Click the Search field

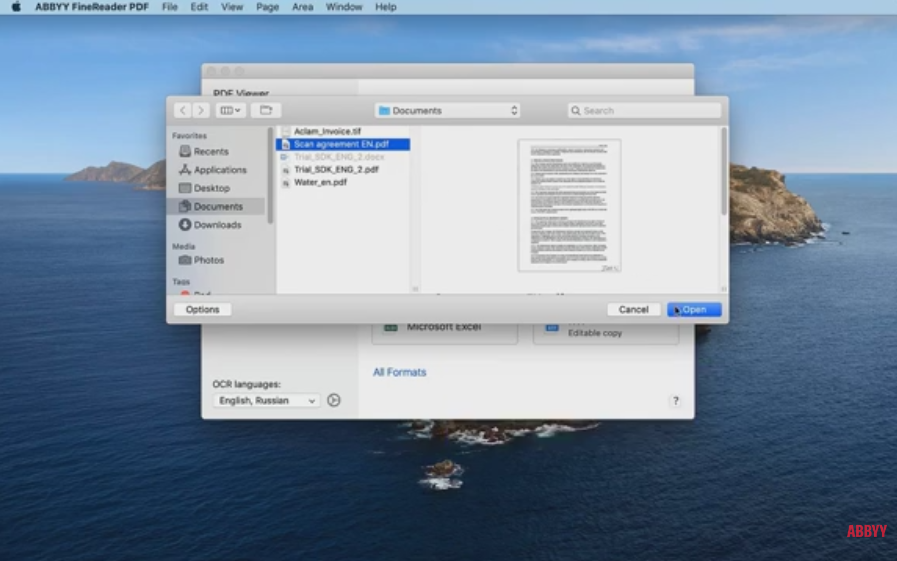point(645,110)
